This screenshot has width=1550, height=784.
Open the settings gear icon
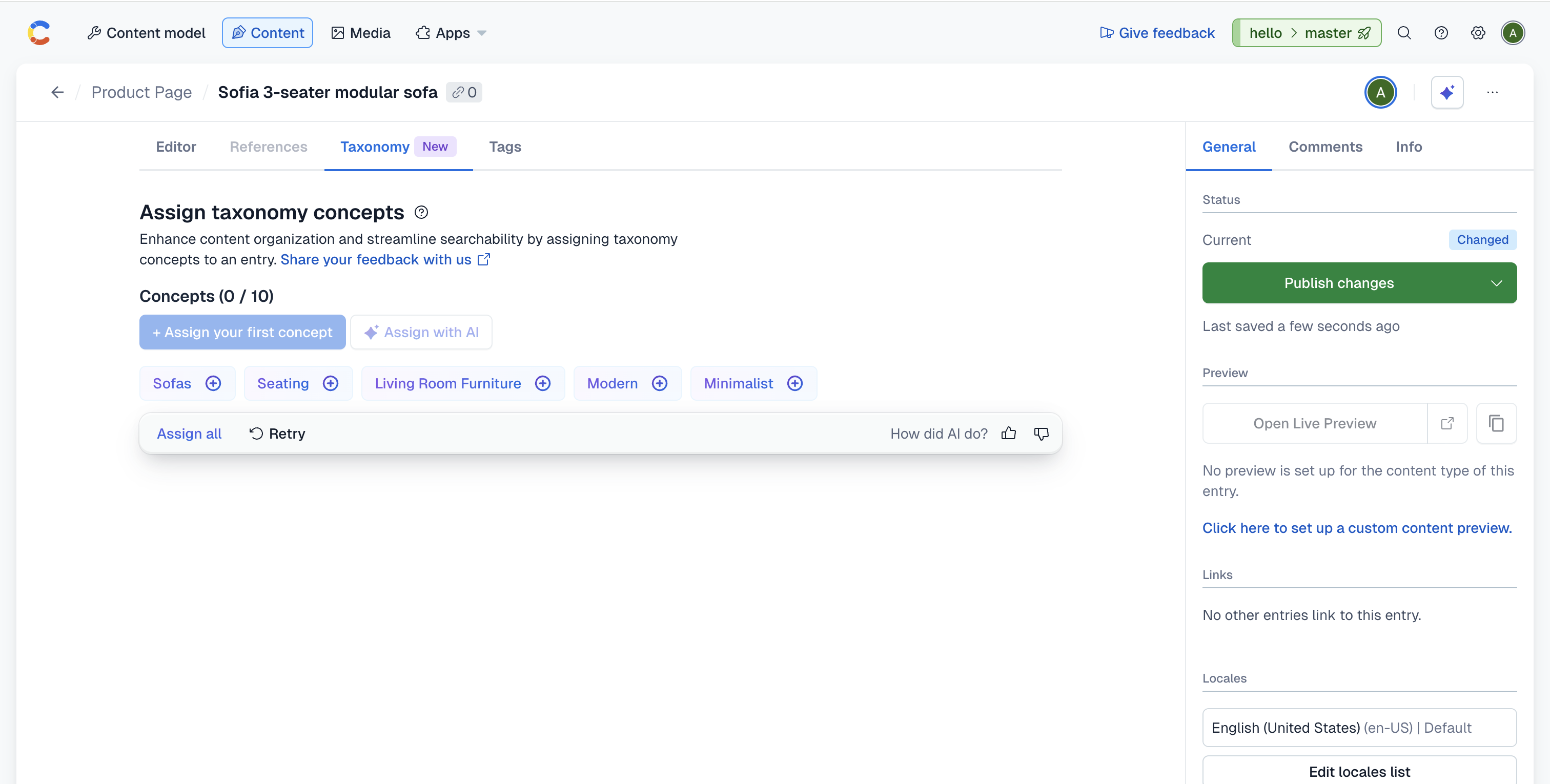click(1477, 33)
